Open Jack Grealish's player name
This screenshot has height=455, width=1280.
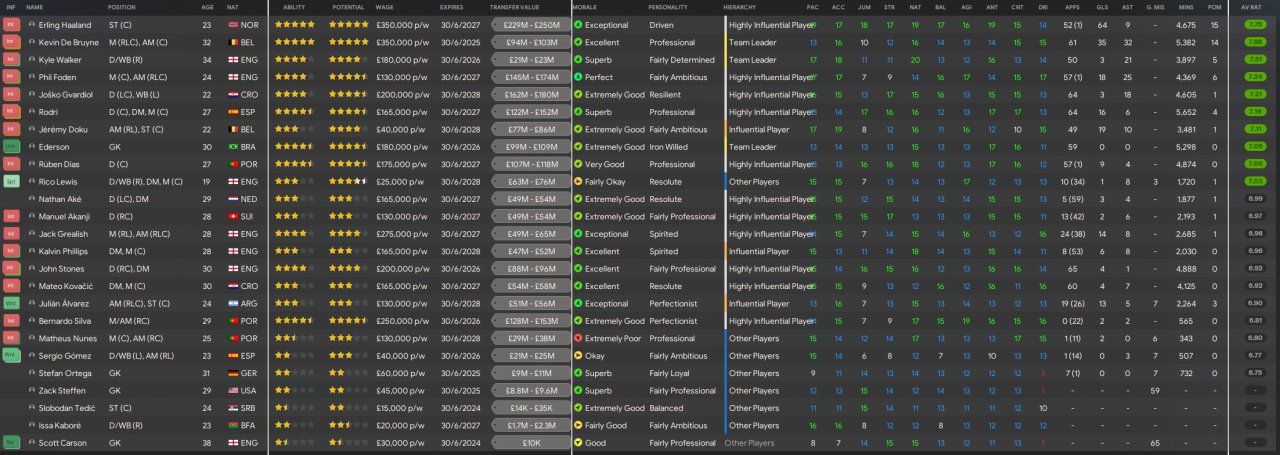[62, 234]
